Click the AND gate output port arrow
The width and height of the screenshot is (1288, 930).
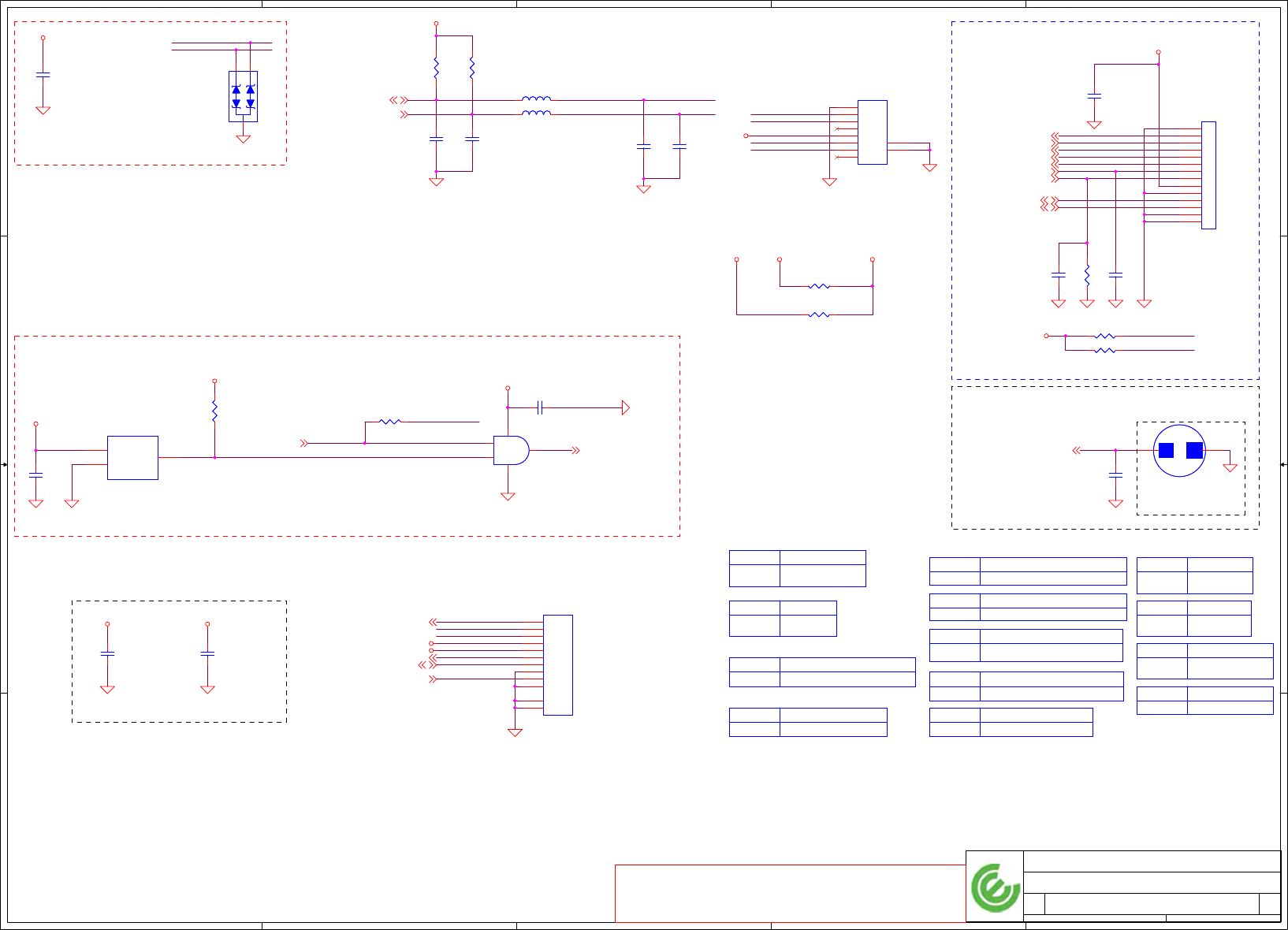[576, 451]
